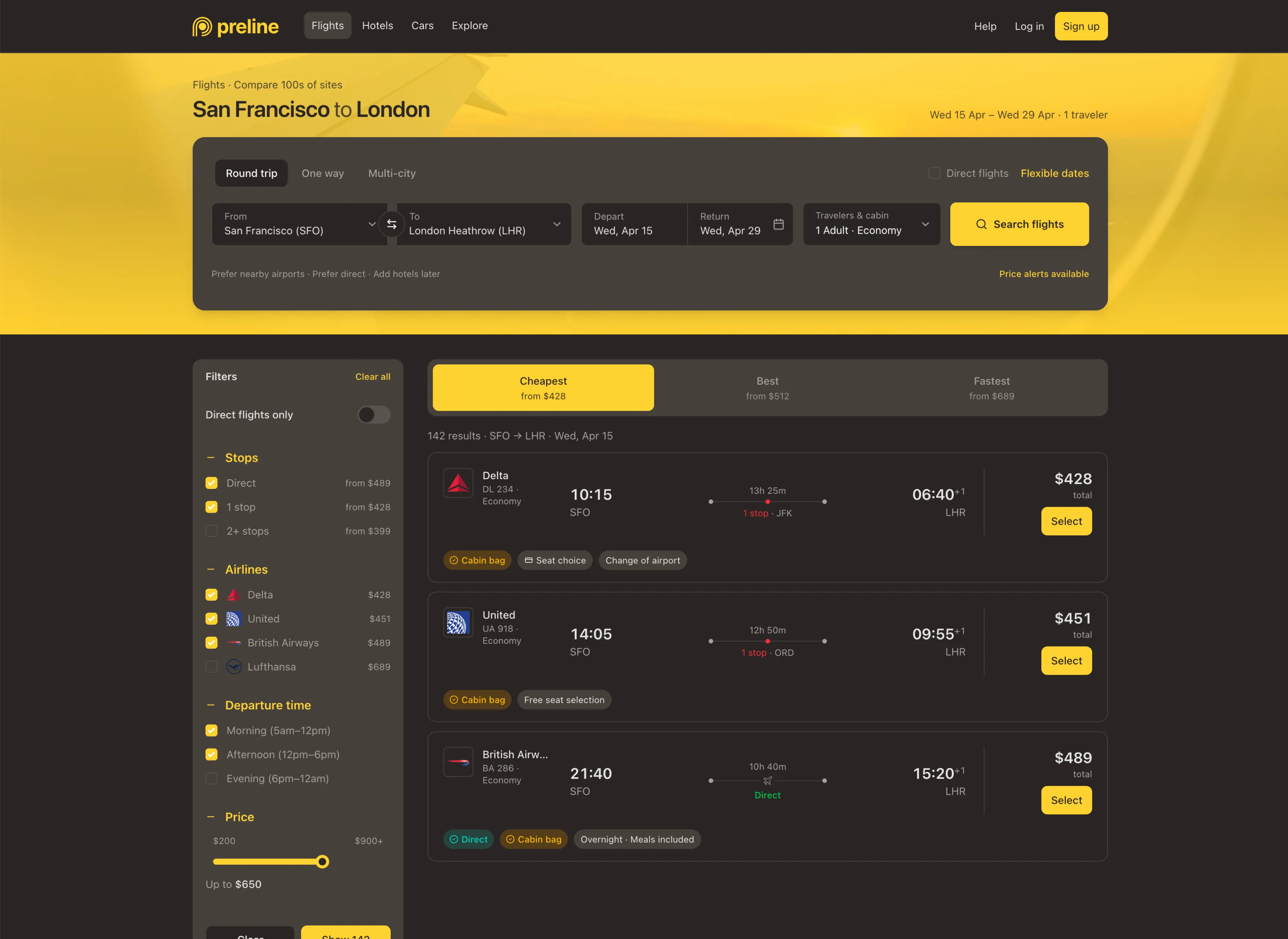Open the Hotels nav tab
This screenshot has width=1288, height=939.
378,26
